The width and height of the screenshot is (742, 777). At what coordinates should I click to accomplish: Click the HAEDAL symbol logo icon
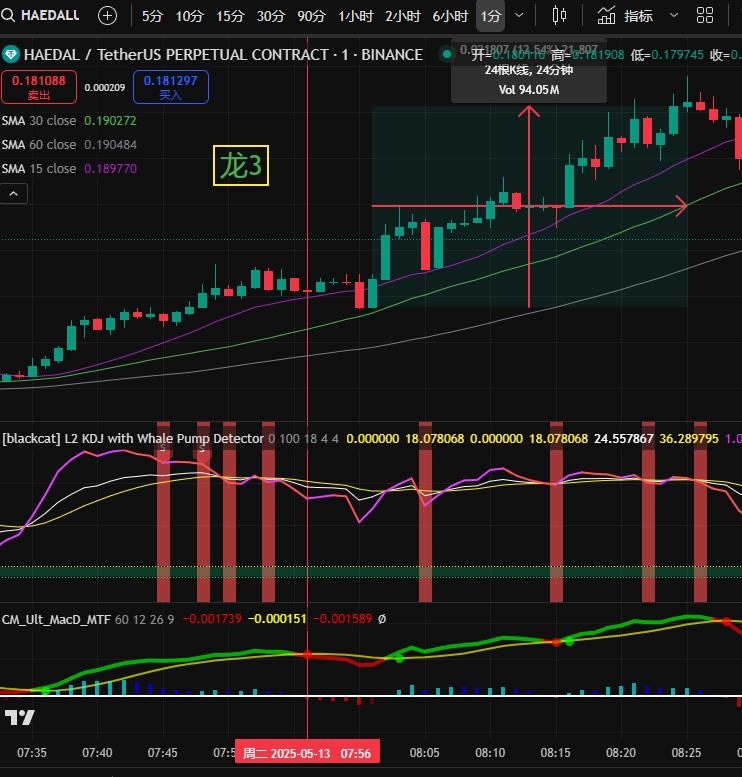[x=10, y=54]
